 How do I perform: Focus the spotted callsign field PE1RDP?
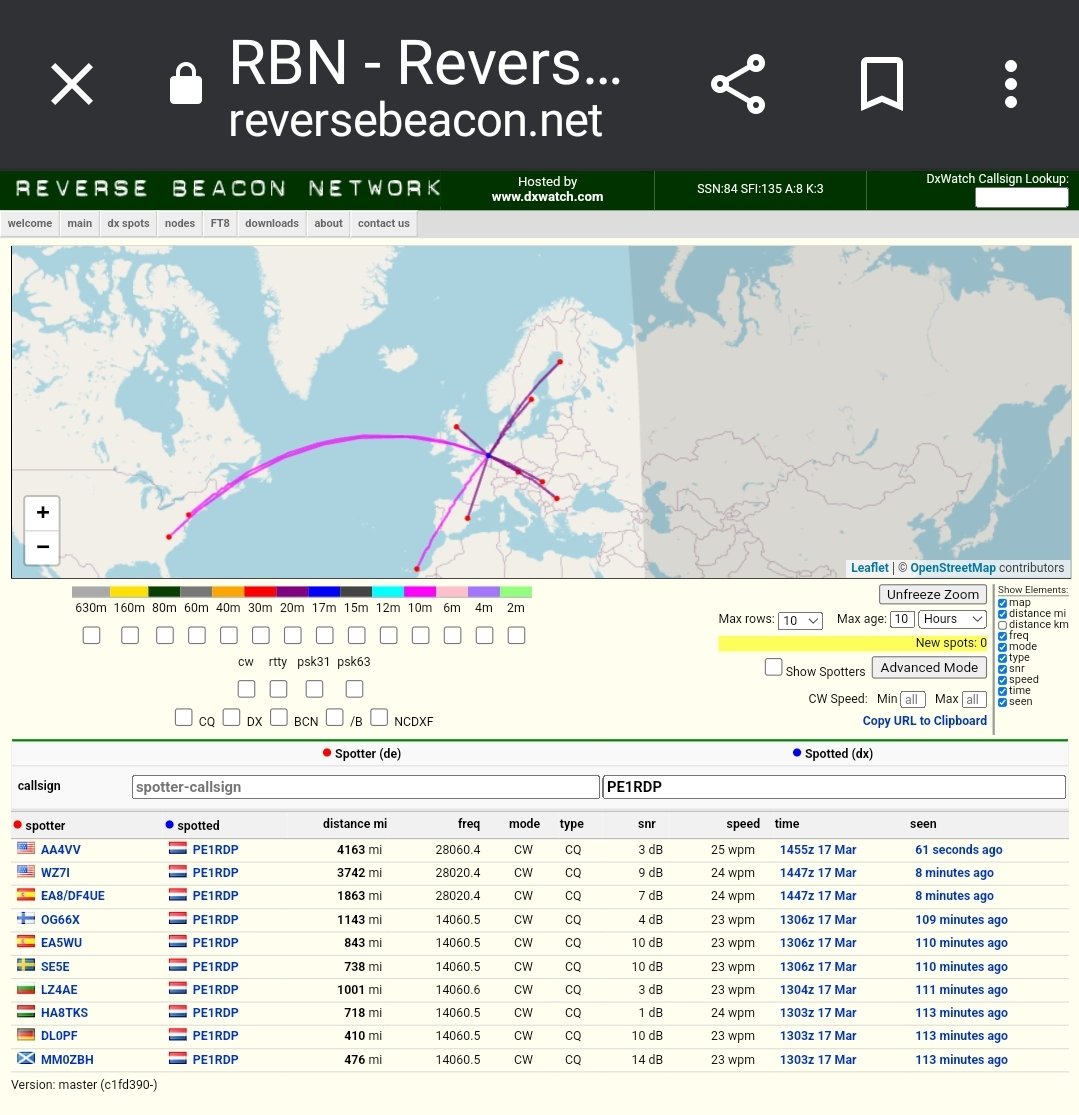(x=834, y=786)
